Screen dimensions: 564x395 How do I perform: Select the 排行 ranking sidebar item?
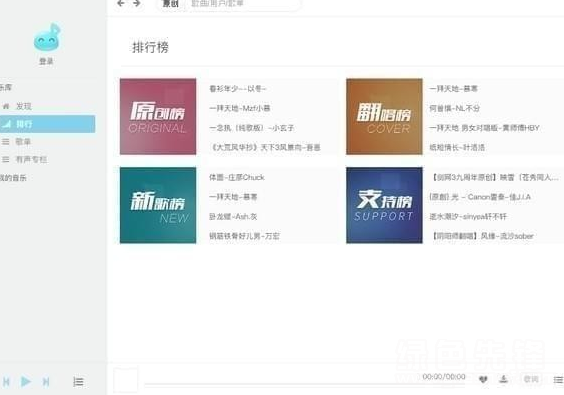(x=47, y=124)
